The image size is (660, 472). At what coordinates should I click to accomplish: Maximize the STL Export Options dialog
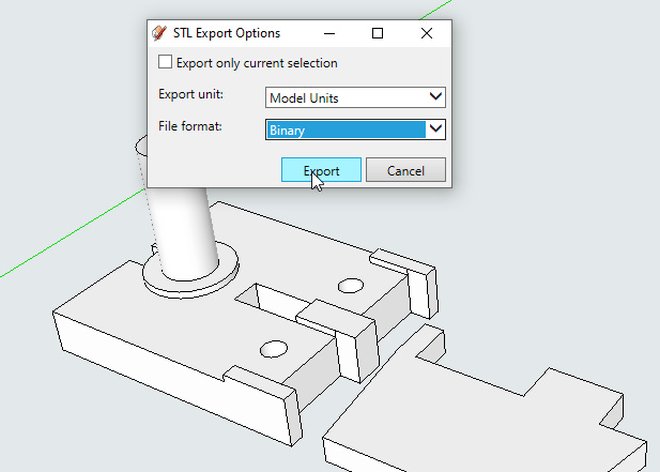pyautogui.click(x=377, y=33)
